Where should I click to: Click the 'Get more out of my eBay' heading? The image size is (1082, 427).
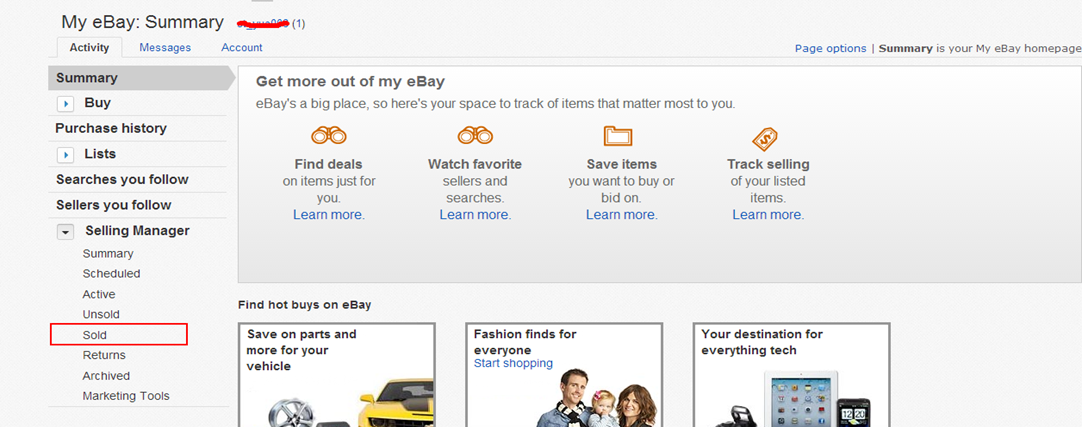[350, 81]
